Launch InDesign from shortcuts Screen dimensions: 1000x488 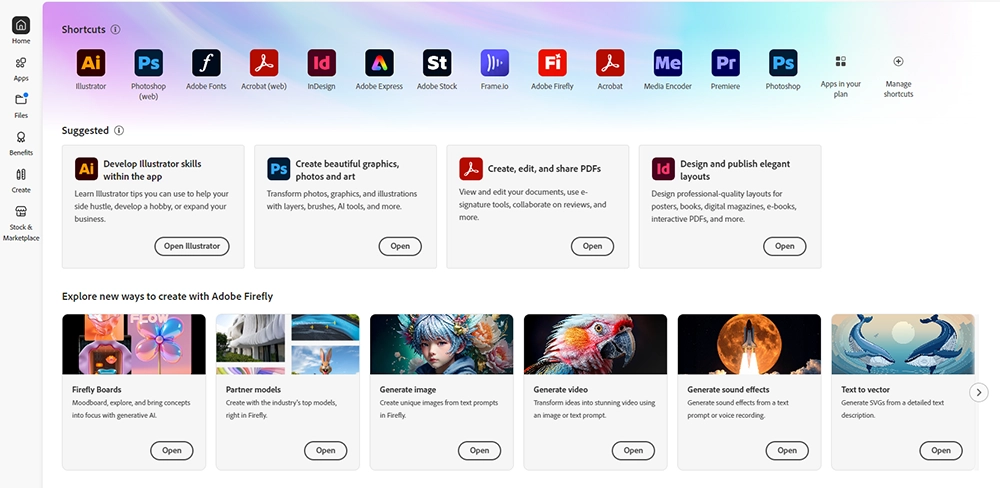(321, 63)
